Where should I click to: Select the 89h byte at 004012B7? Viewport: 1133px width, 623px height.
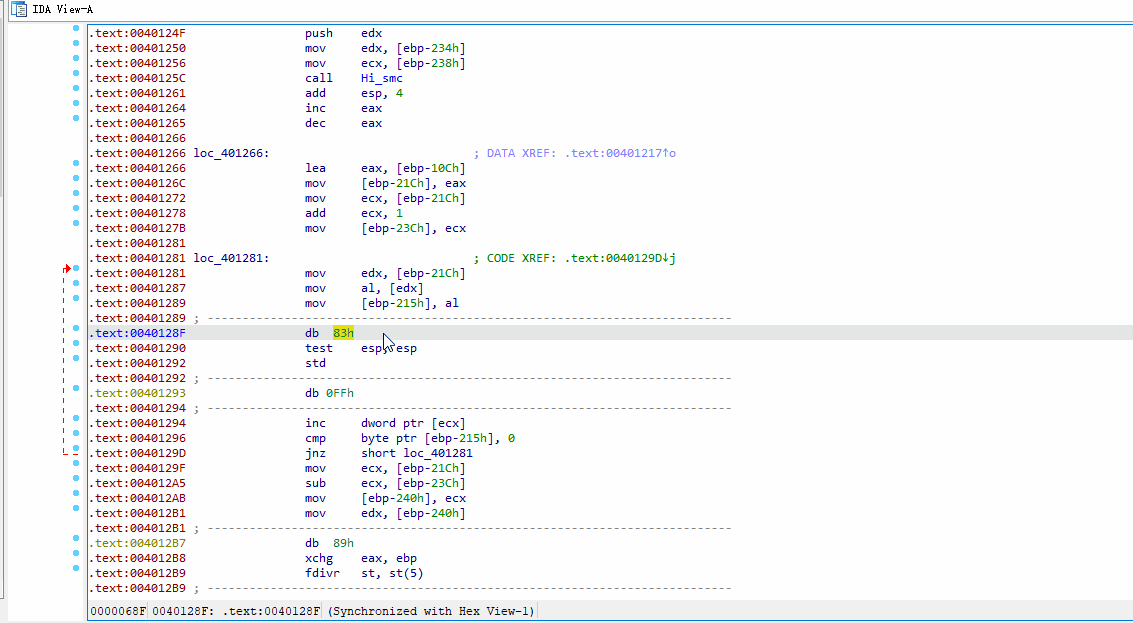tap(343, 543)
